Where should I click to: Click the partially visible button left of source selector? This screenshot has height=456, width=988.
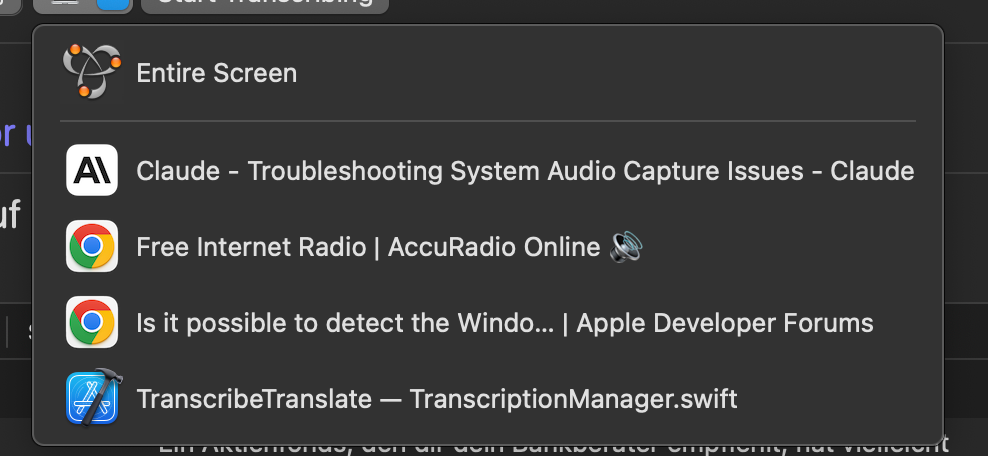(9, 5)
